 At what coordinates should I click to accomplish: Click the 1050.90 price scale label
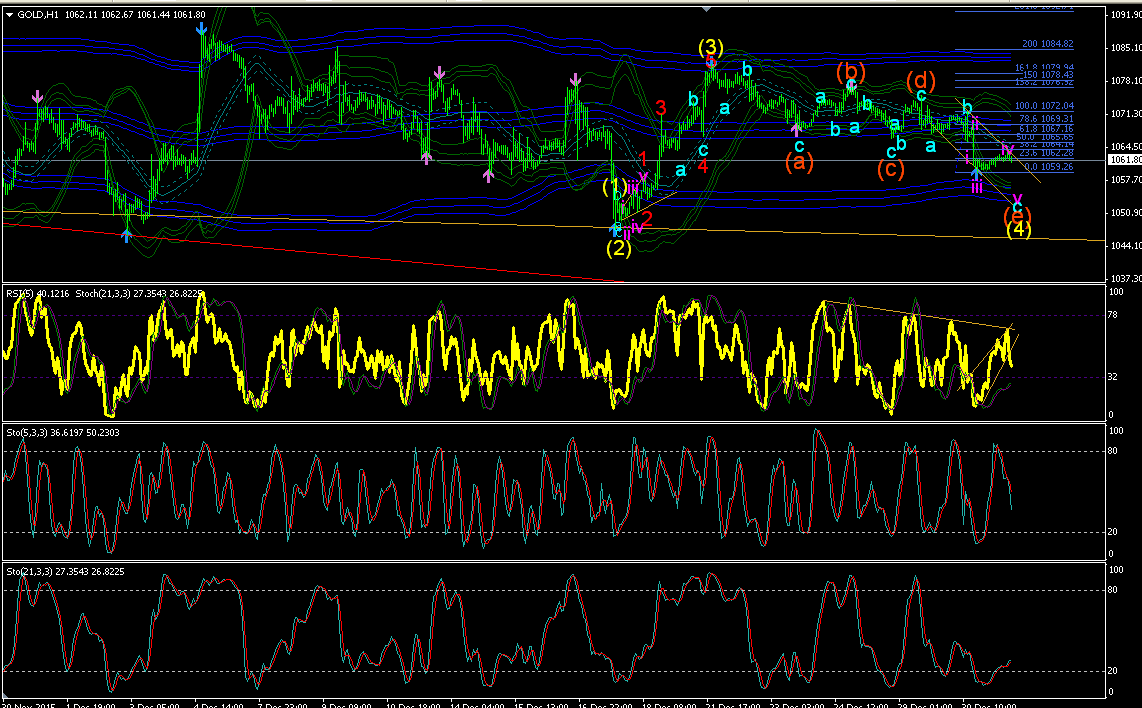pos(1126,213)
